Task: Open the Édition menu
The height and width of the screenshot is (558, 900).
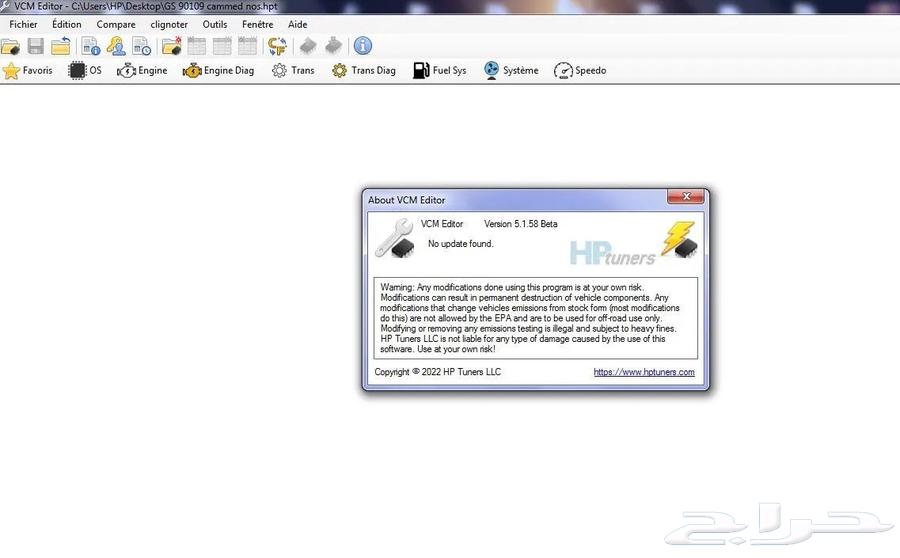Action: 67,25
